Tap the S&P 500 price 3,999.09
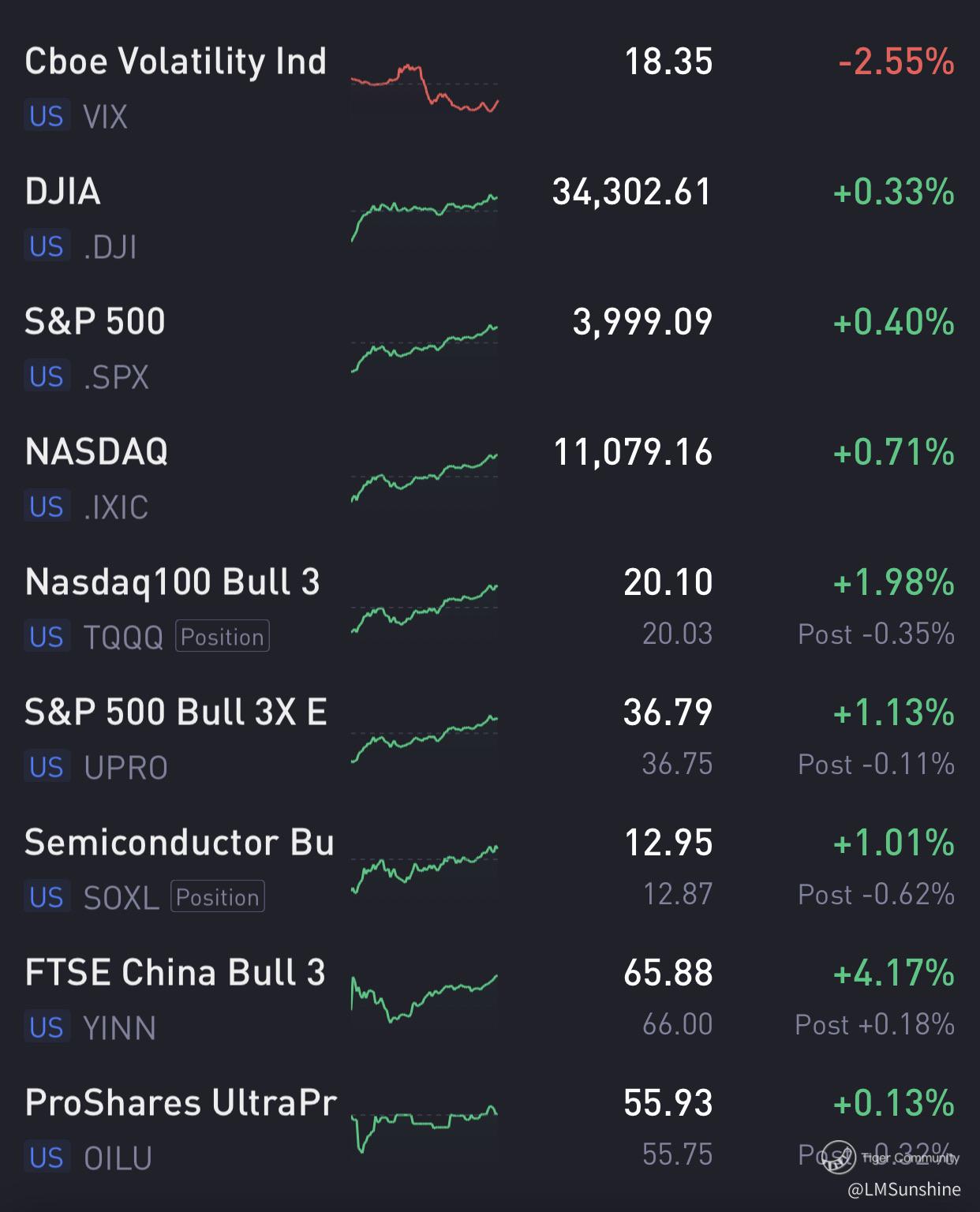Image resolution: width=980 pixels, height=1212 pixels. pos(642,322)
